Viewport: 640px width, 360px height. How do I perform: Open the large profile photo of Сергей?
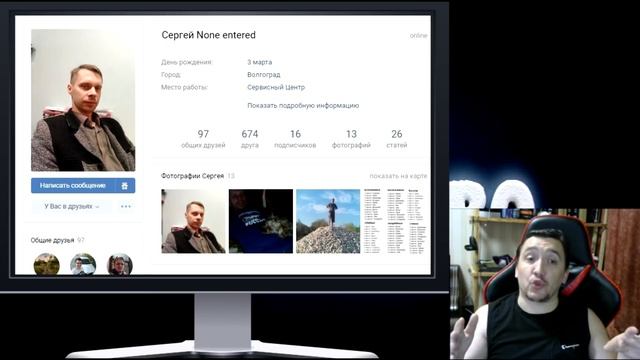(83, 100)
